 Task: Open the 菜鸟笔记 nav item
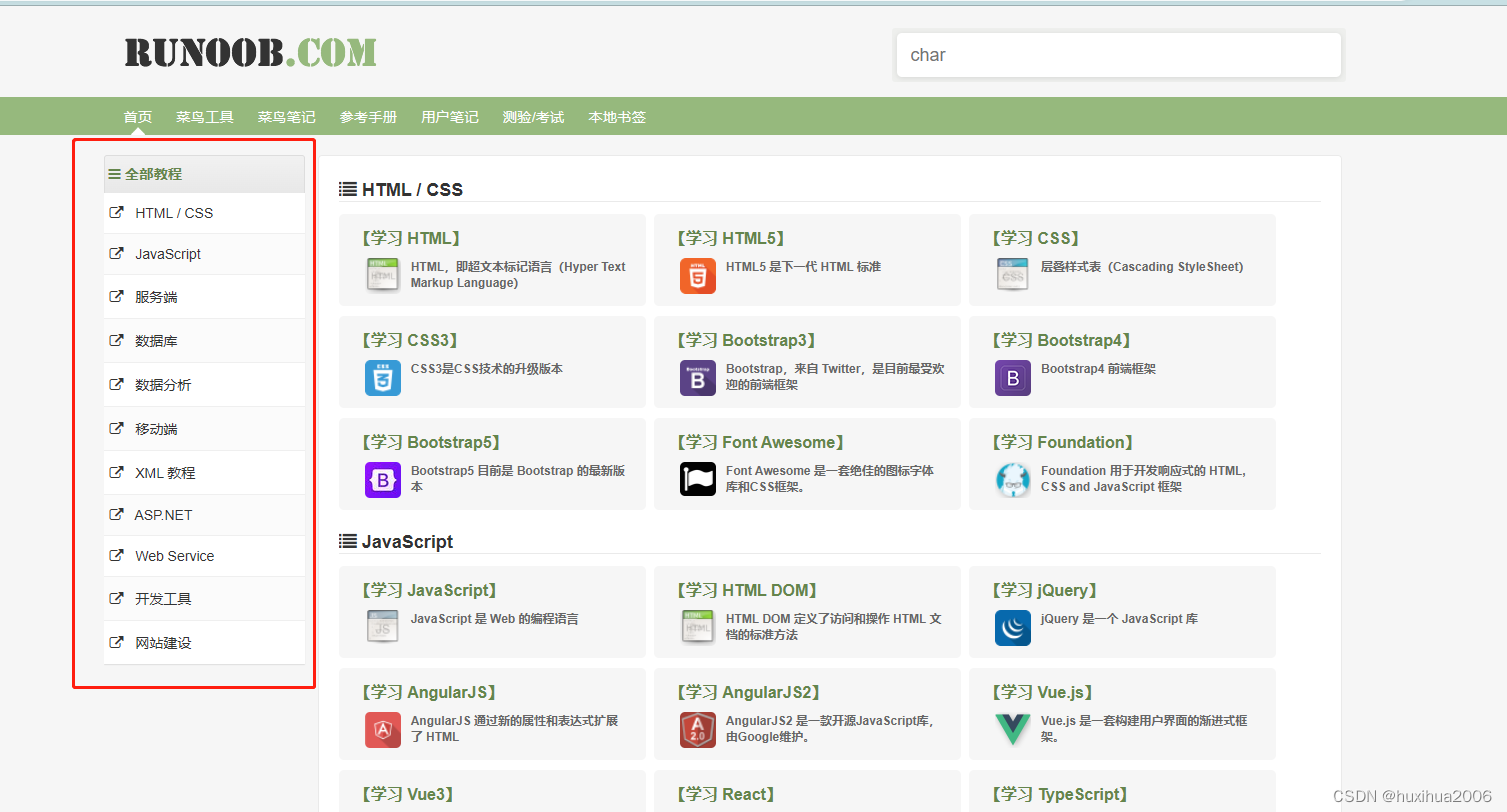[287, 117]
